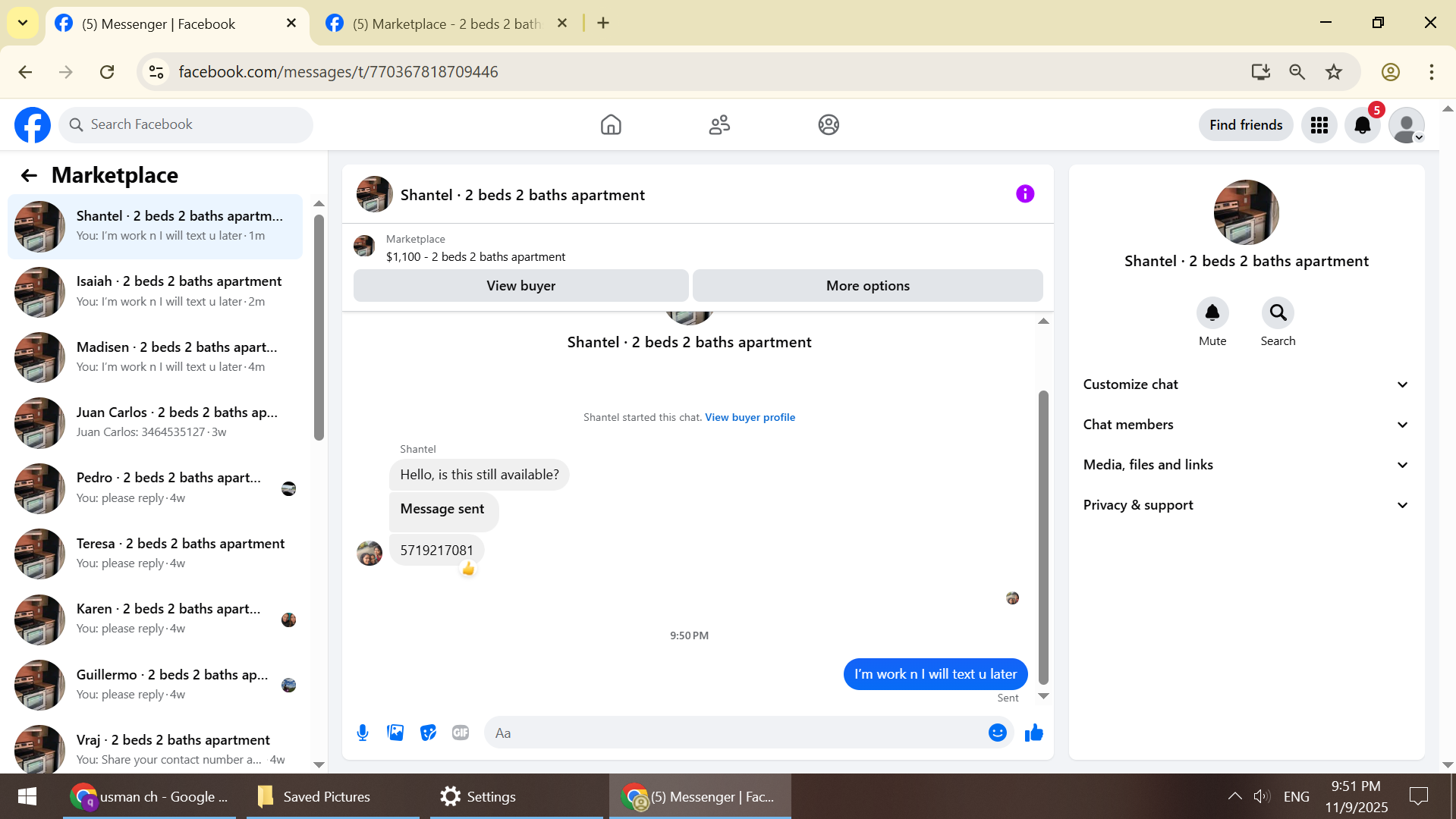Open the Facebook menu grid icon
Image resolution: width=1456 pixels, height=819 pixels.
tap(1319, 125)
